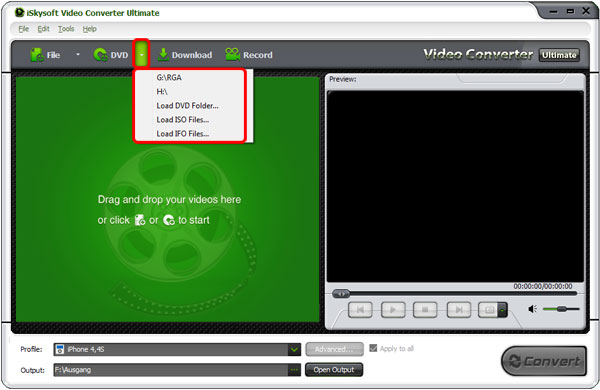Open the Profile dropdown list
600x390 pixels.
(x=294, y=349)
